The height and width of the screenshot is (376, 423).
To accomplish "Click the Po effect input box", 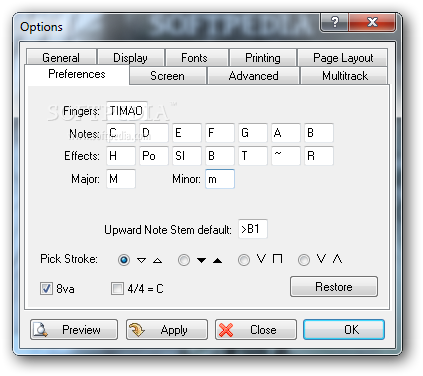I will click(x=154, y=156).
